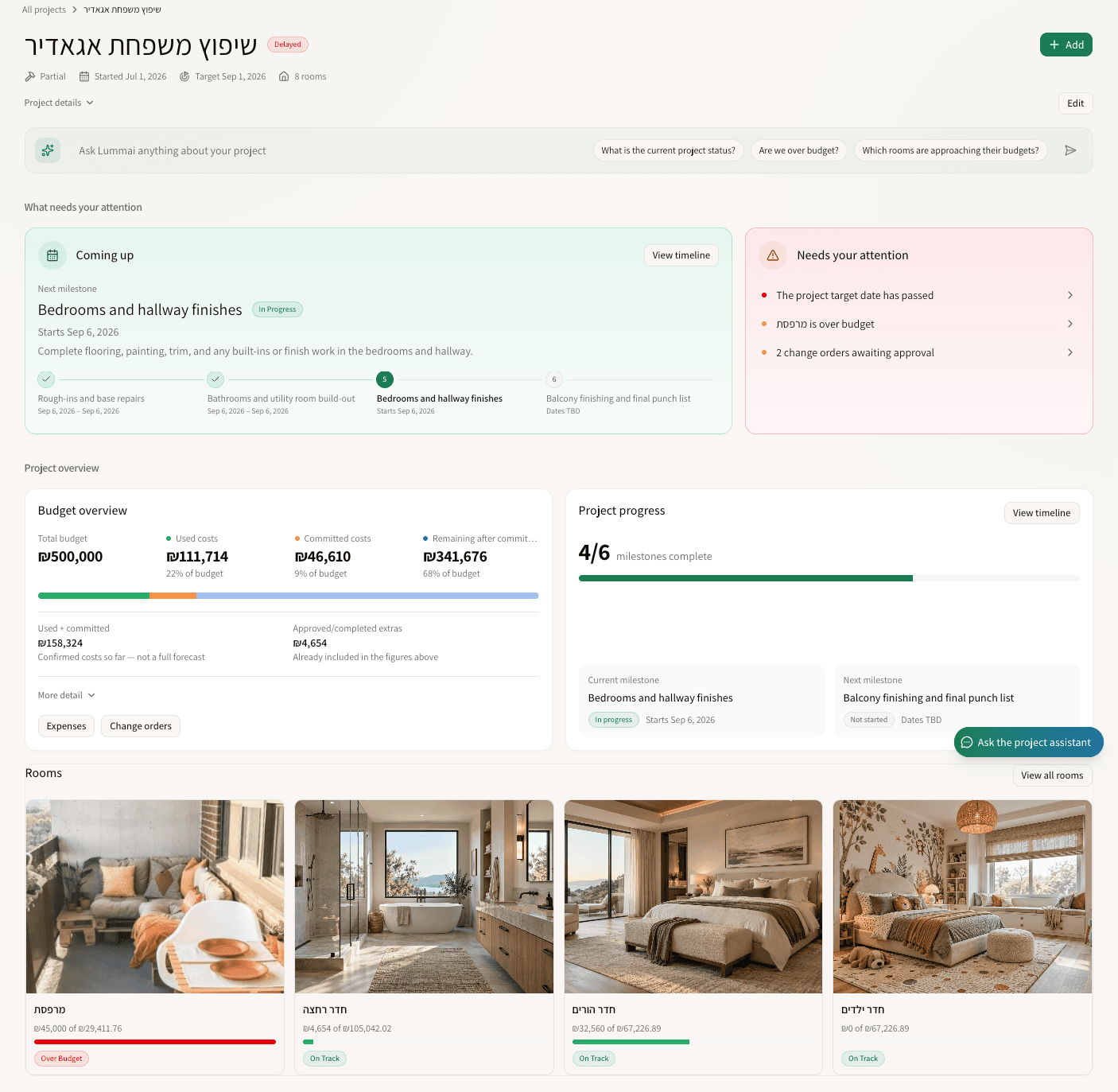Click the warning triangle icon in attention card
The image size is (1118, 1092).
pyautogui.click(x=773, y=255)
